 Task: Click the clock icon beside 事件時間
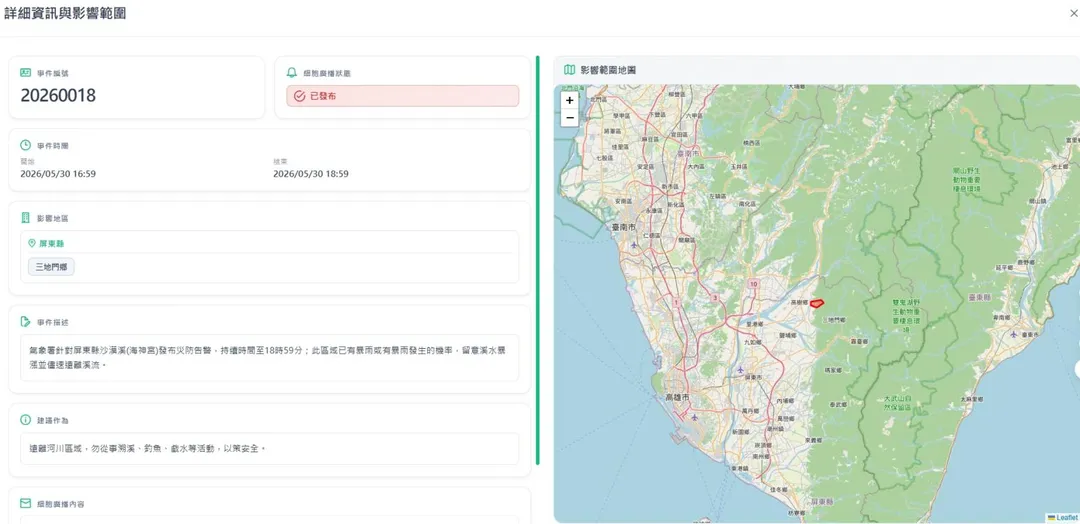(25, 145)
